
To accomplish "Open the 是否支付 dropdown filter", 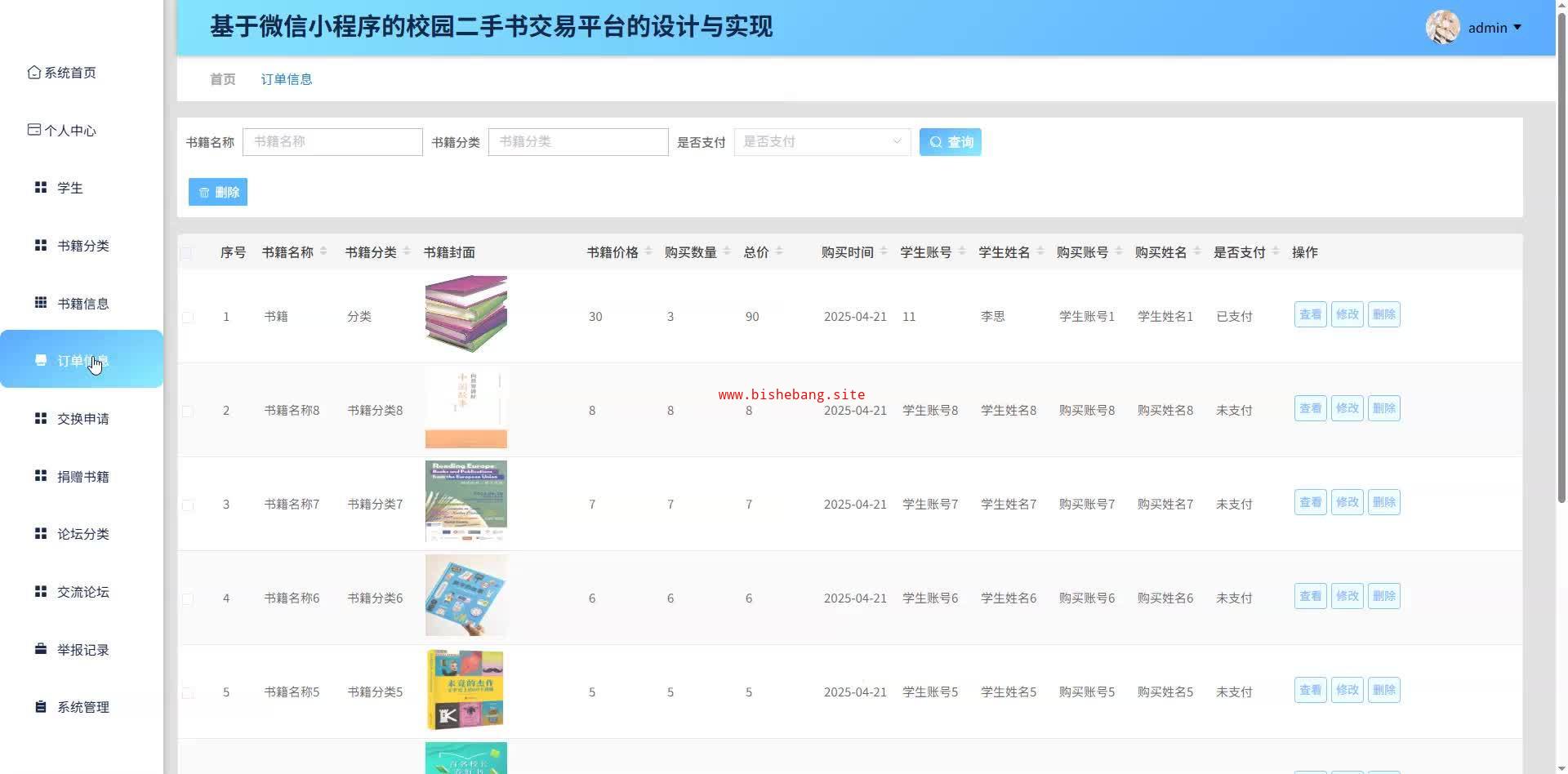I will coord(822,142).
